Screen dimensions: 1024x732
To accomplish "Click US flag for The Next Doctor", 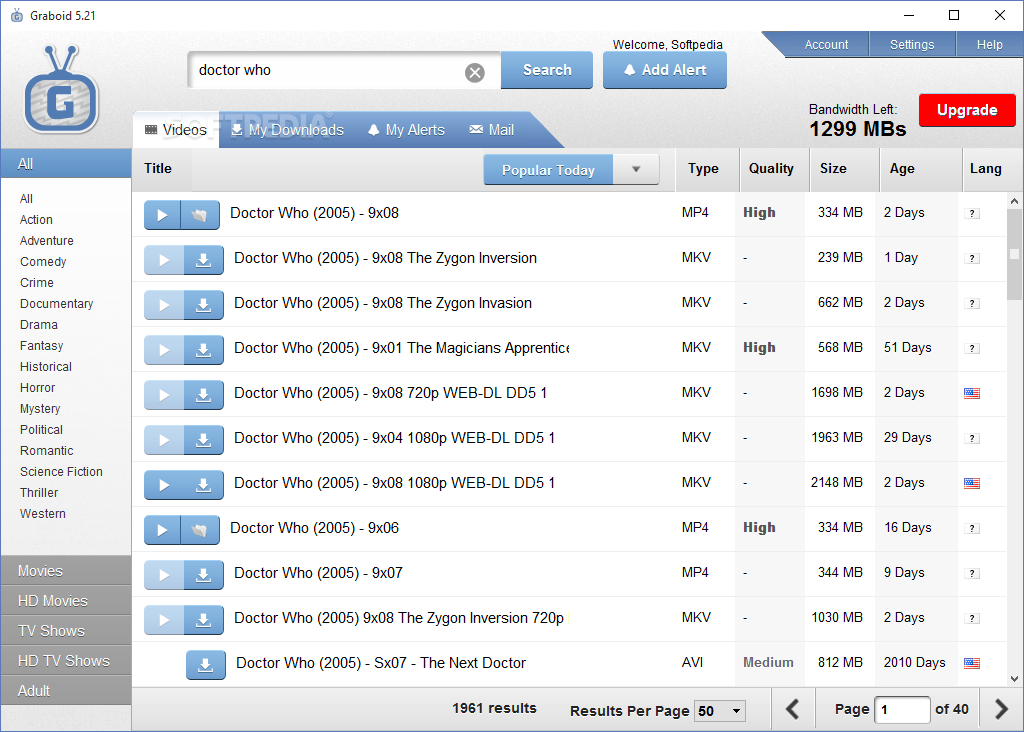I will pos(972,663).
